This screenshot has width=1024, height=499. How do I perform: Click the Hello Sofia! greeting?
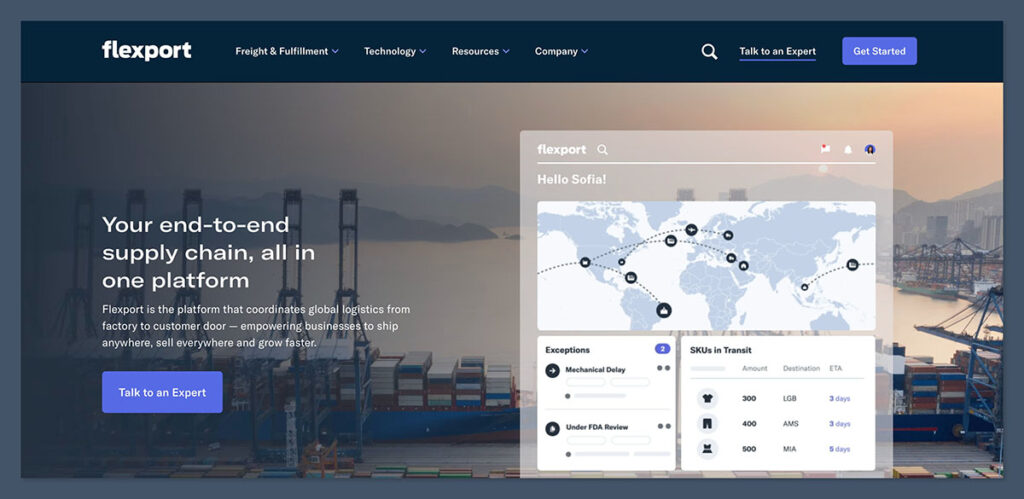pos(571,179)
